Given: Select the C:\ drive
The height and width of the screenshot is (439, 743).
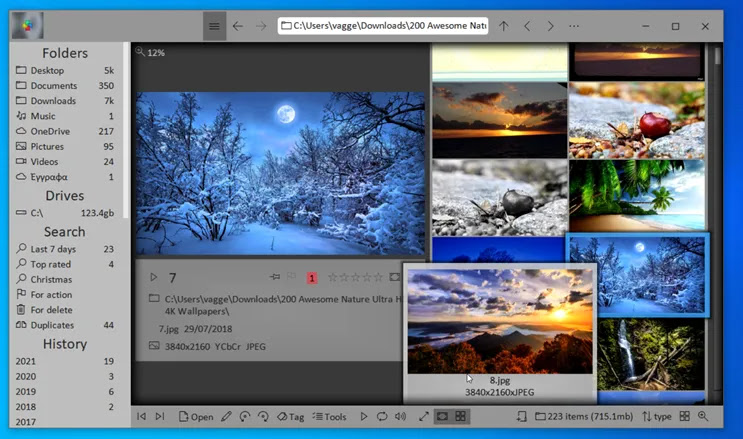Looking at the screenshot, I should (65, 213).
